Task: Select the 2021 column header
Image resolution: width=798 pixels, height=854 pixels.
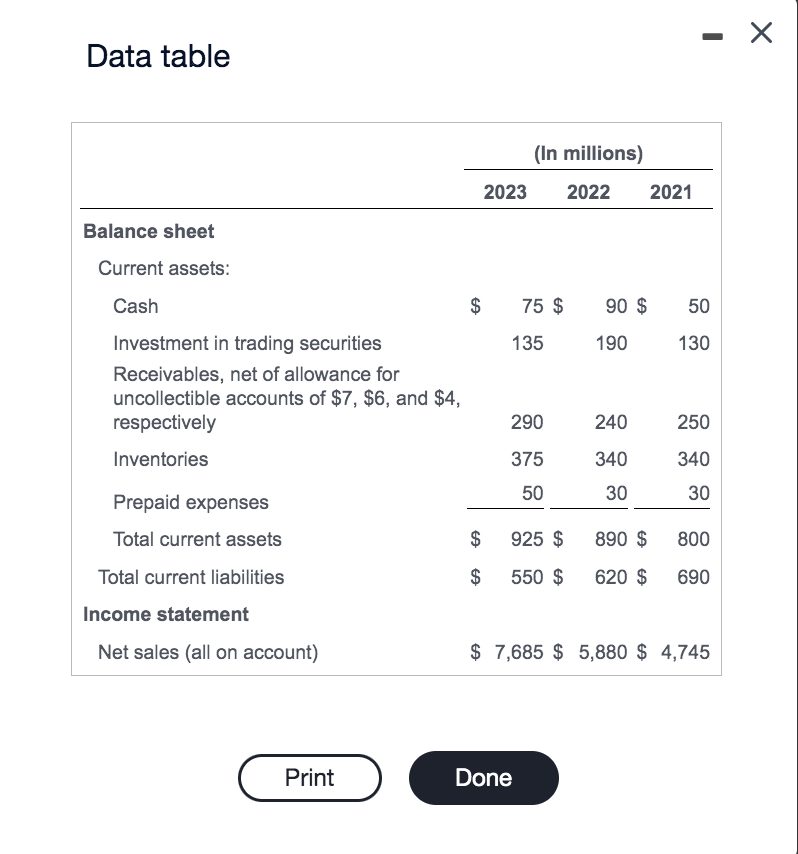Action: click(x=672, y=192)
